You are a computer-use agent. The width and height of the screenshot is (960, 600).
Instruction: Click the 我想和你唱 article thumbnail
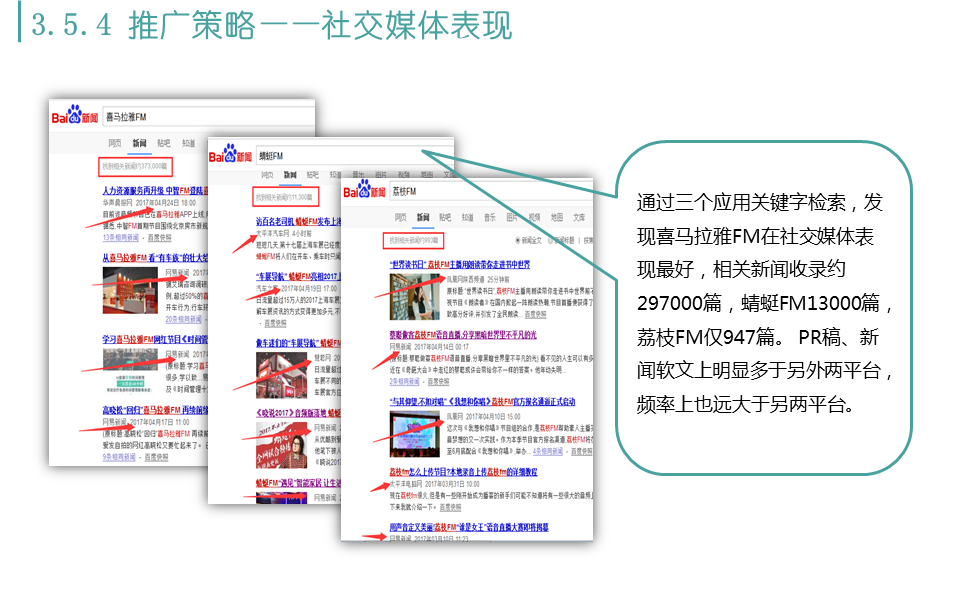tap(414, 434)
